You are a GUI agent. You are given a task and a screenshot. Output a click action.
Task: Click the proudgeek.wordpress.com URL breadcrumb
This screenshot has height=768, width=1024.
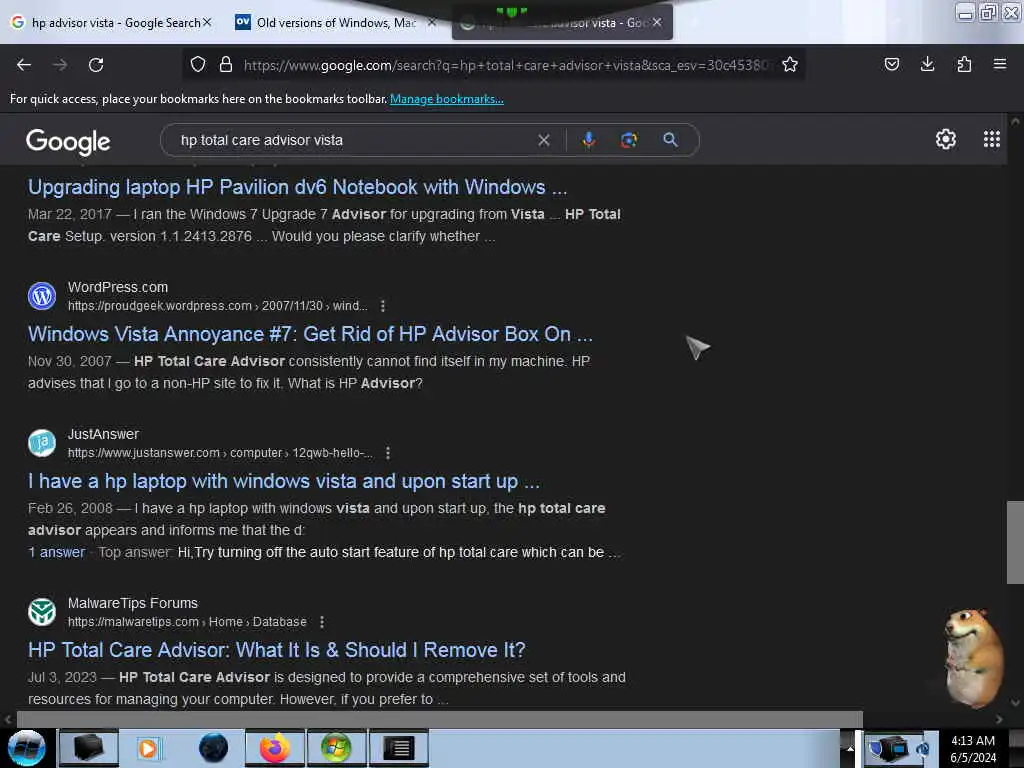(217, 306)
